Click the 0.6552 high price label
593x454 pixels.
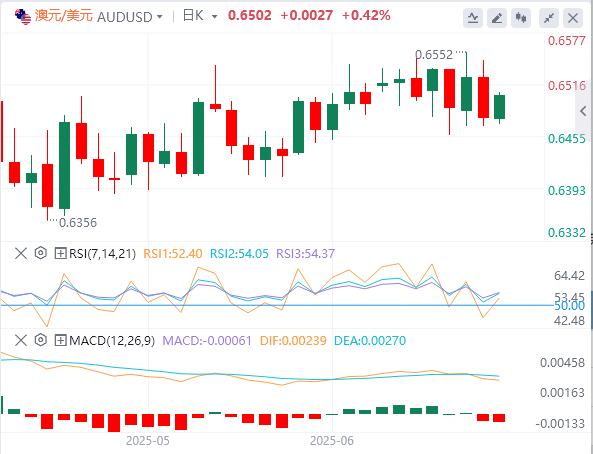434,55
